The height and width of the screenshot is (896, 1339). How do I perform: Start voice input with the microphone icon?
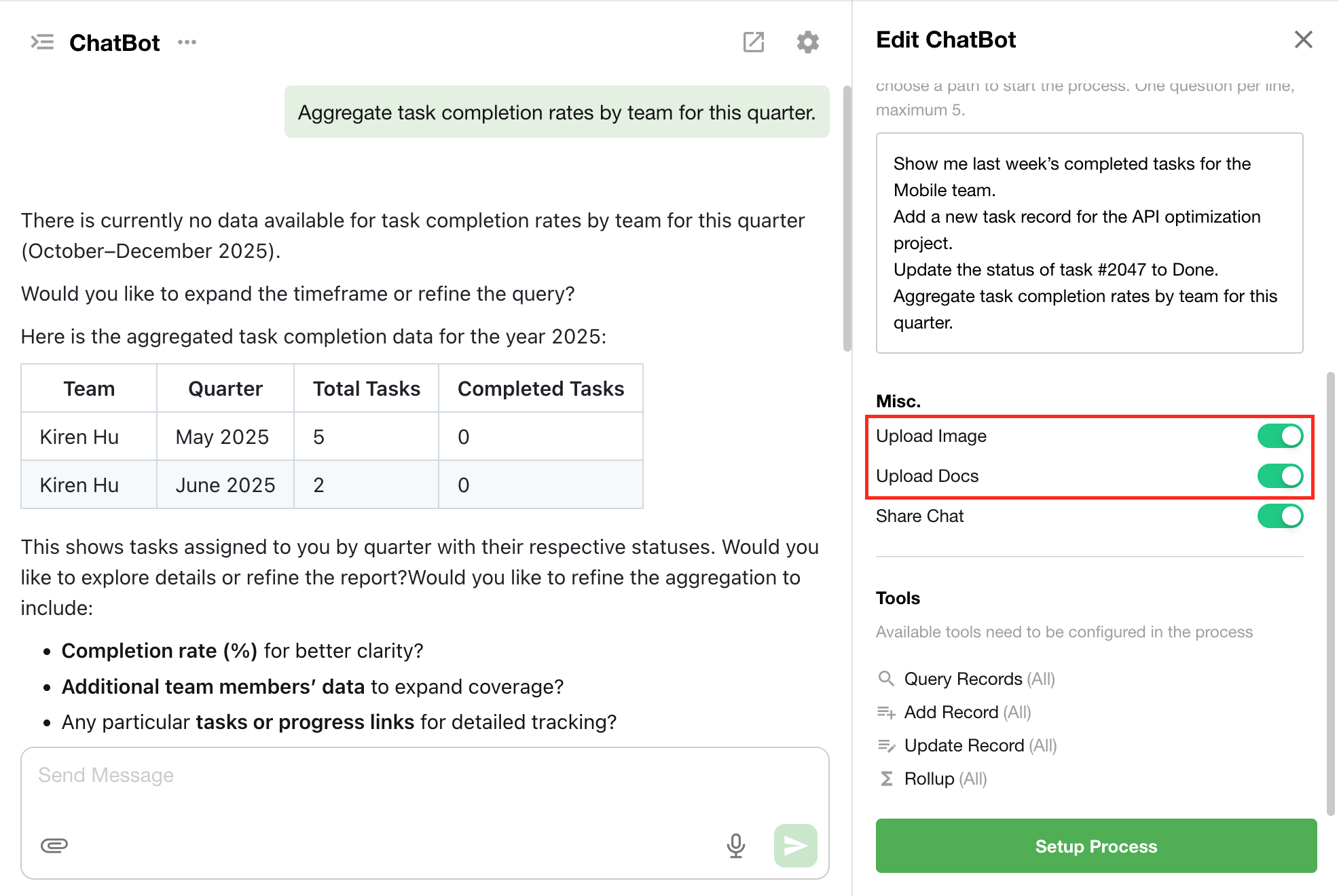735,845
